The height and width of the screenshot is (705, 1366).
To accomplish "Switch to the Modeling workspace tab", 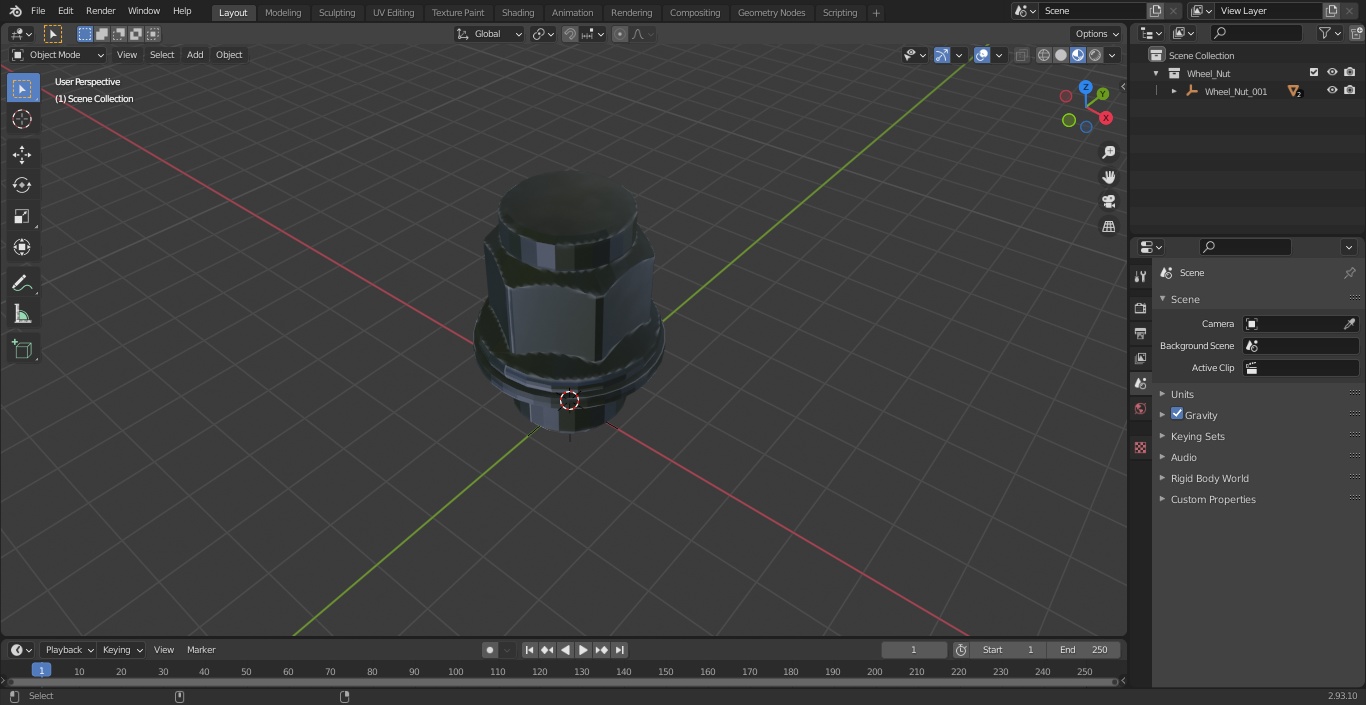I will point(283,12).
